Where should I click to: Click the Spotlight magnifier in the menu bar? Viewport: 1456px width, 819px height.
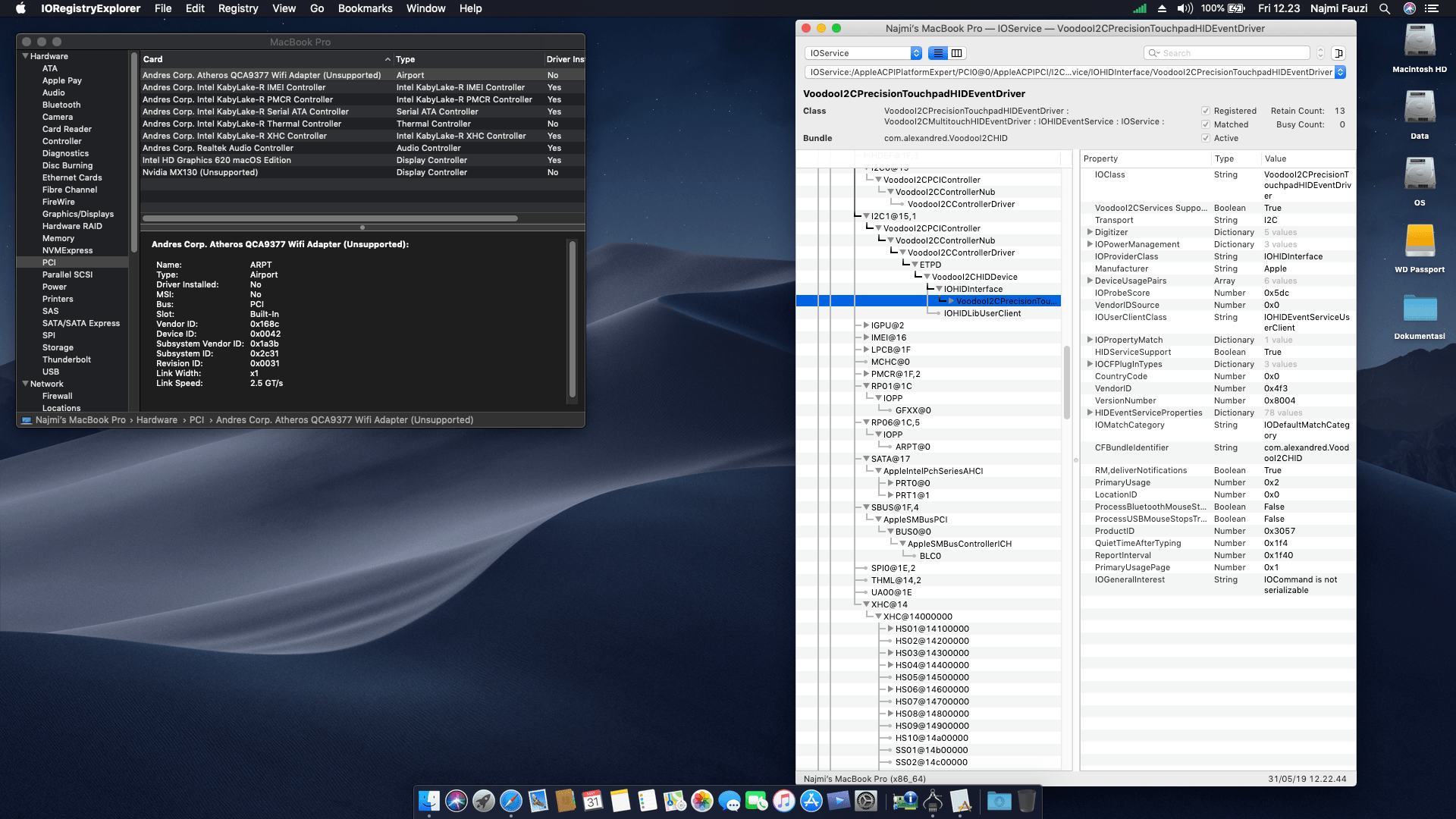(x=1385, y=8)
